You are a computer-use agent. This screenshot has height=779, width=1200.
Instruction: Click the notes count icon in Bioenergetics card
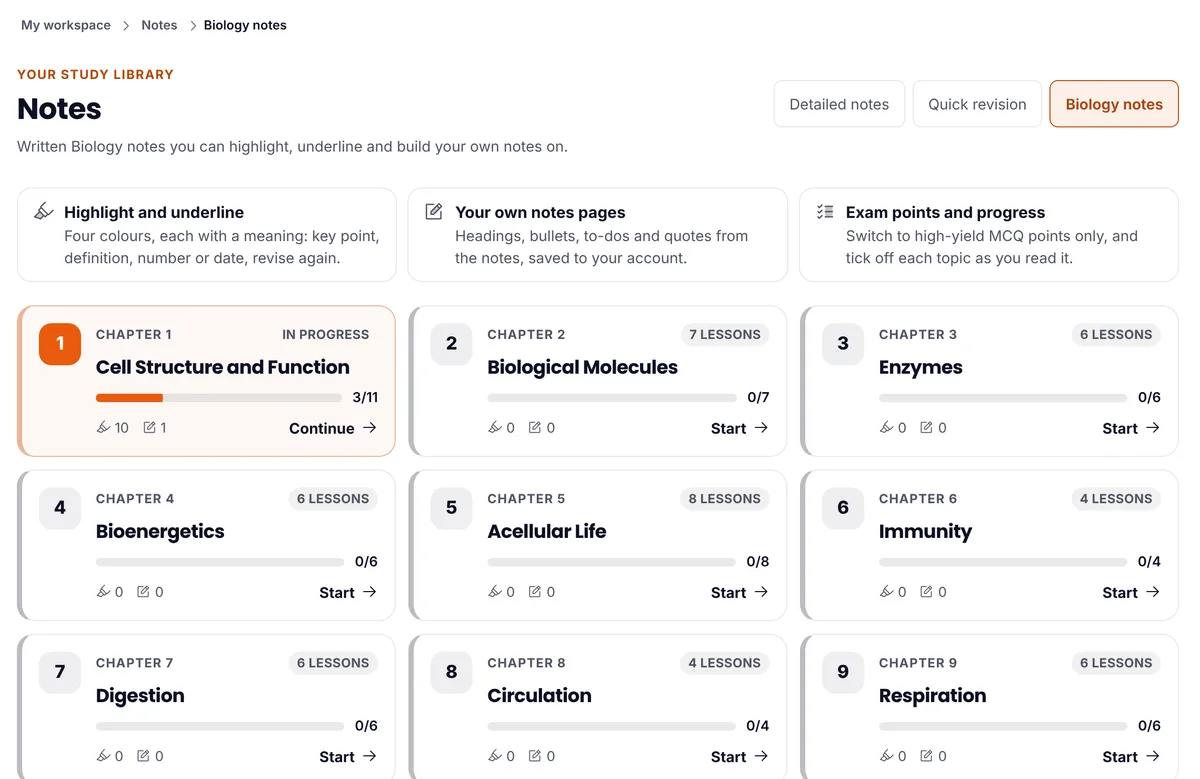coord(143,592)
